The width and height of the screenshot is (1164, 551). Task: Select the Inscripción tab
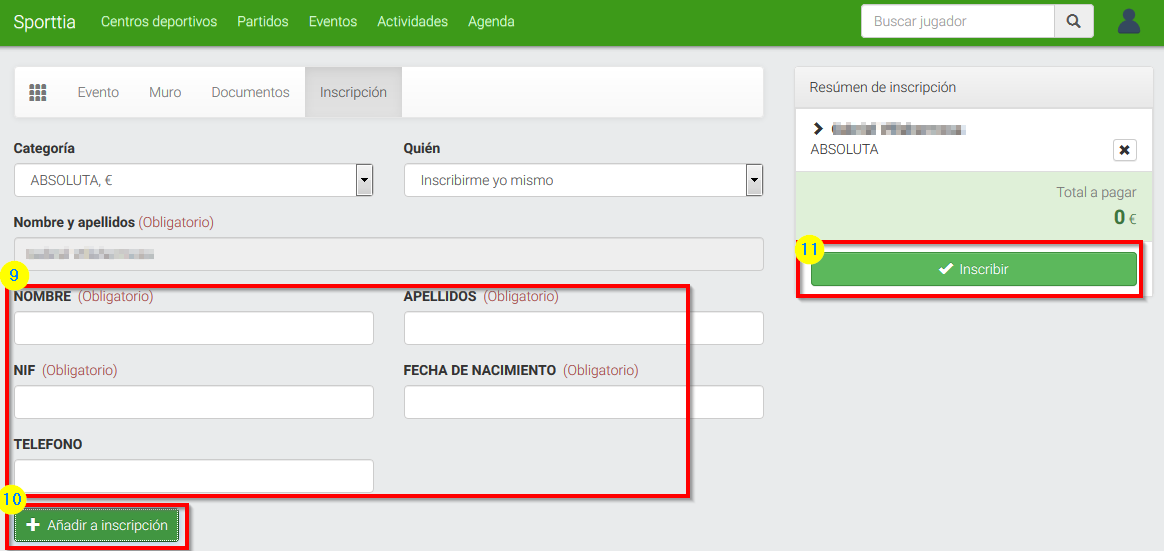pyautogui.click(x=353, y=92)
